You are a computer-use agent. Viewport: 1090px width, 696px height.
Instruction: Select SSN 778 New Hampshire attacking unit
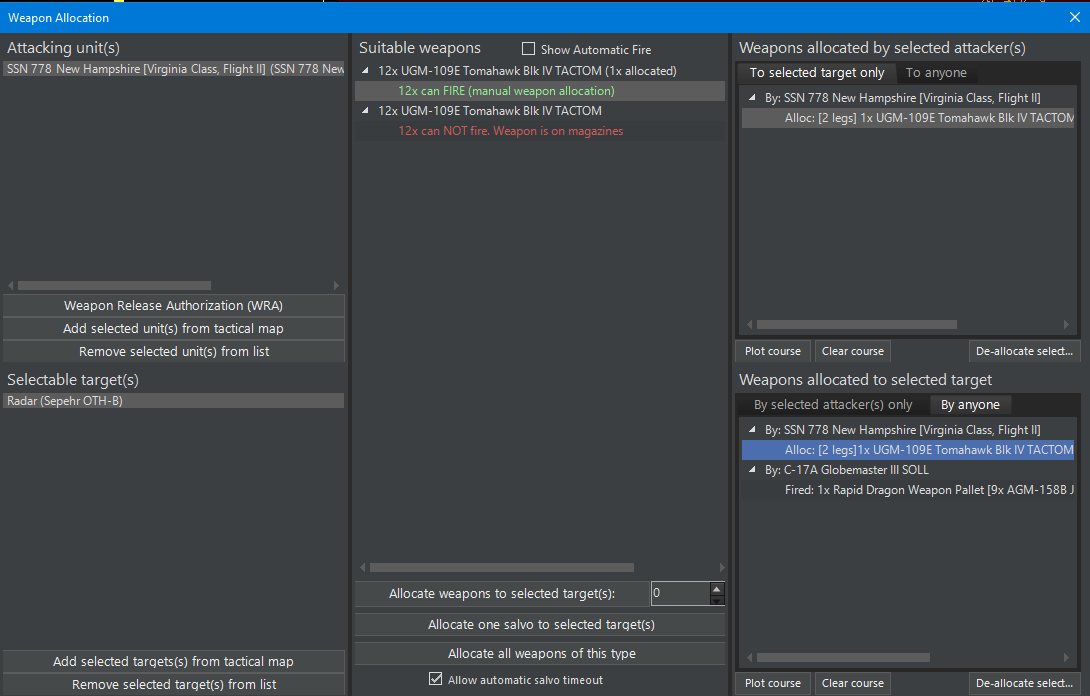(174, 69)
